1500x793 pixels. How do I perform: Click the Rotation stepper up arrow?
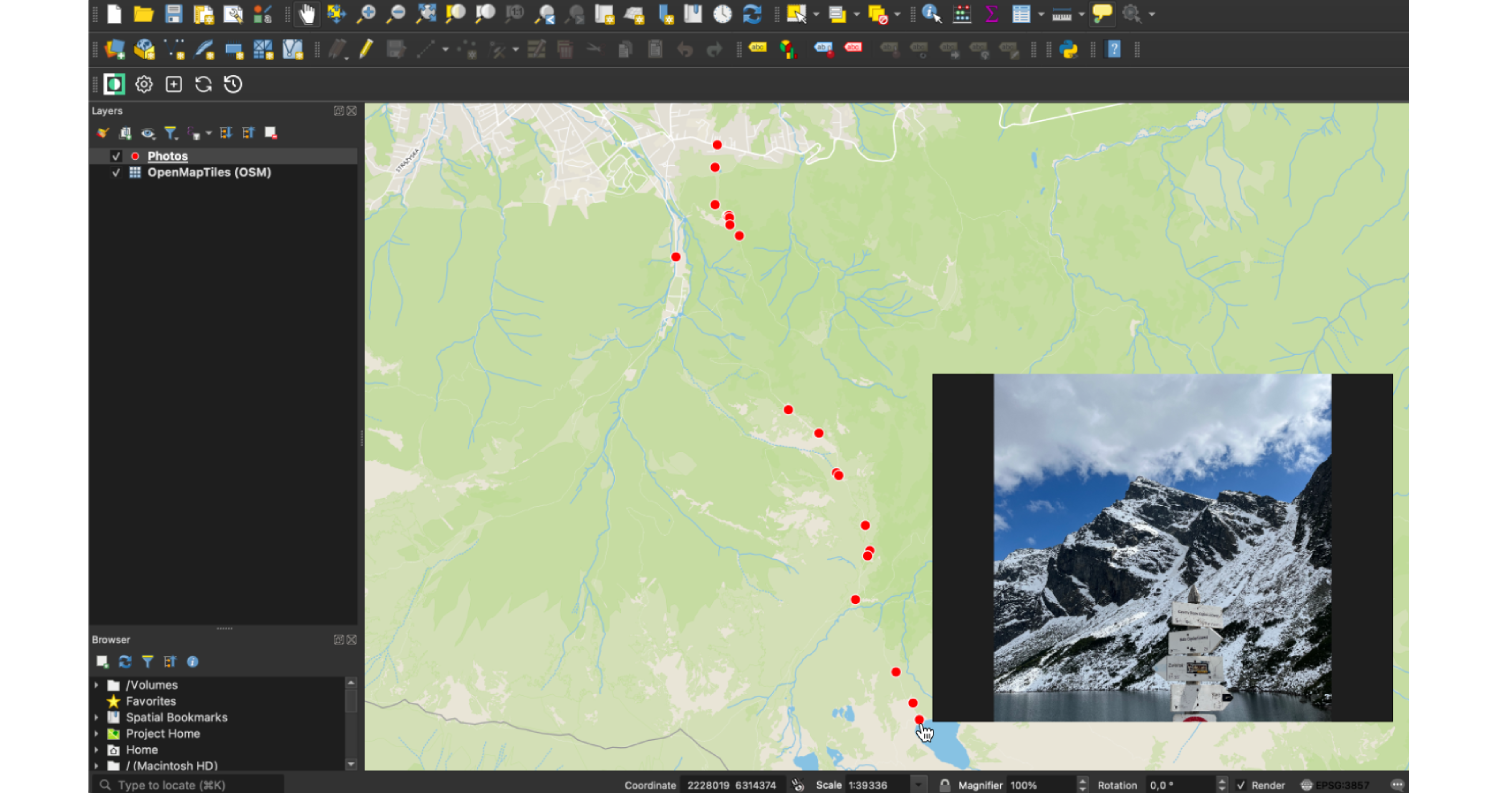click(1221, 781)
